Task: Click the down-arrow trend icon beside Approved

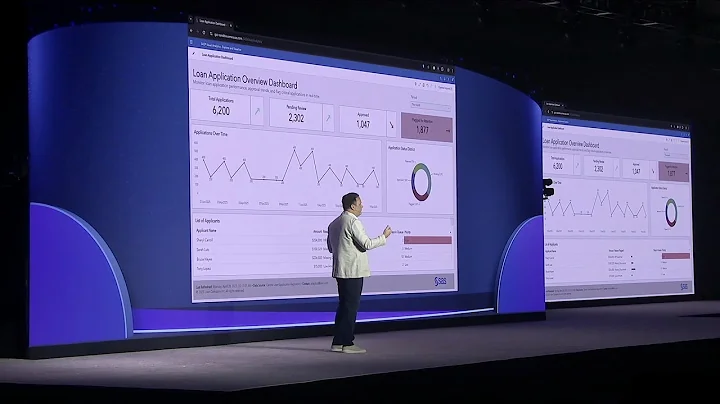Action: 392,124
